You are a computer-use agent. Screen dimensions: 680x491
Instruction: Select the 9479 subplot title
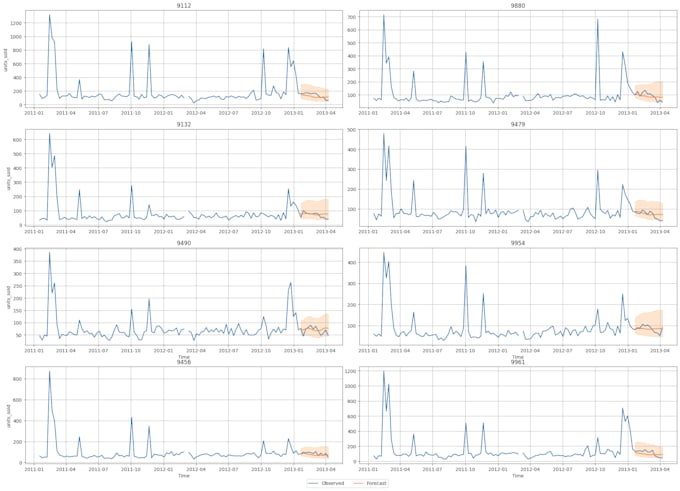518,124
